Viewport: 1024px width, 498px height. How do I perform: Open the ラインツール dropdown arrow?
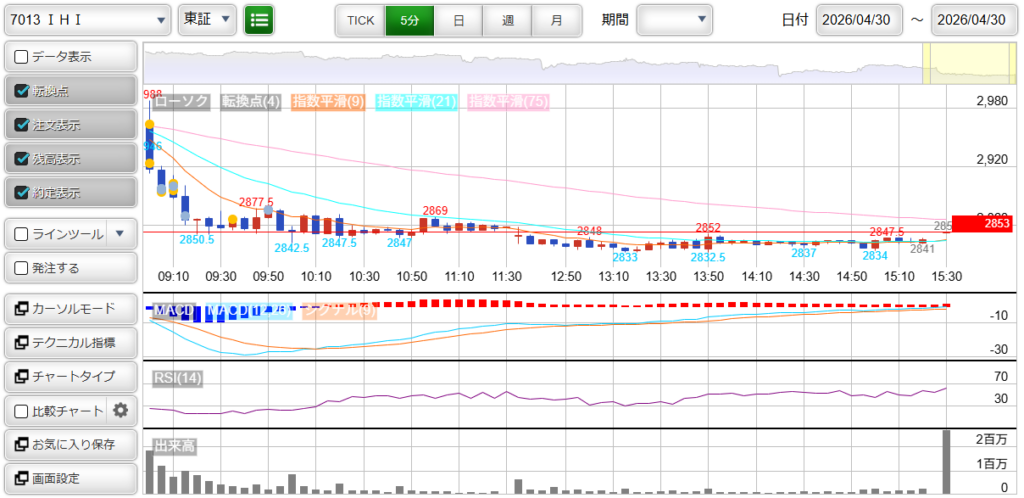point(120,234)
